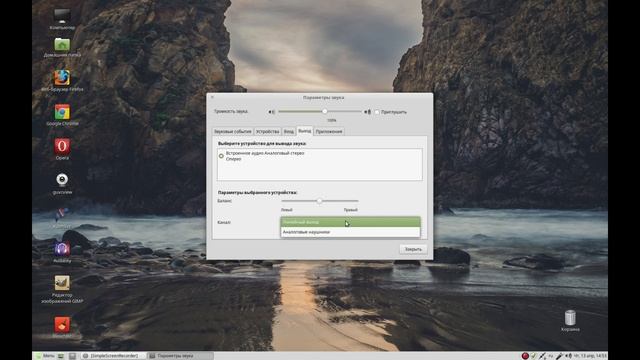Toggle the Mute checkbox
The image size is (640, 360).
coord(377,112)
